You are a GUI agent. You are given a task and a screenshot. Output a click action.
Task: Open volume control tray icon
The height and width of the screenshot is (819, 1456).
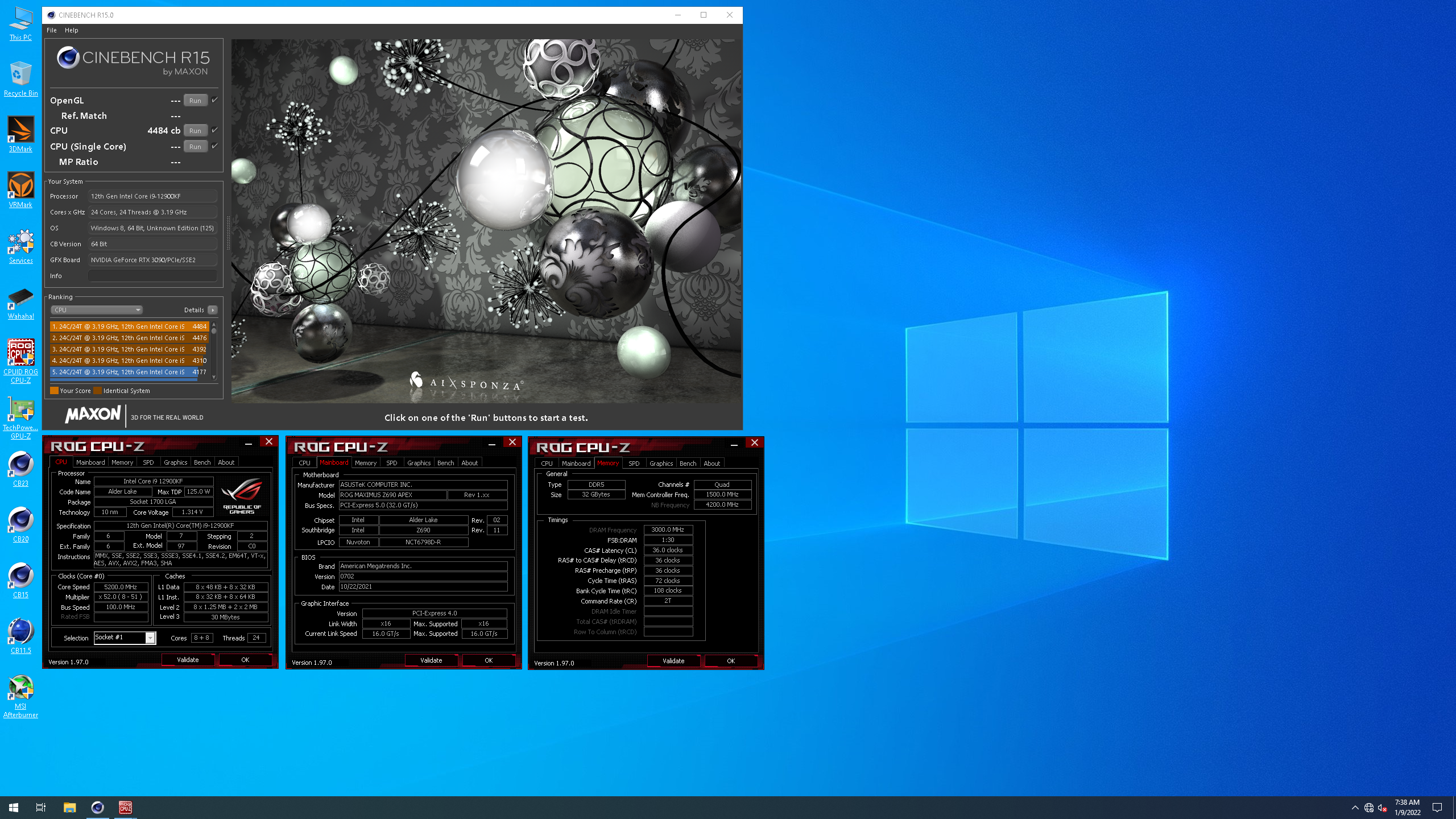(1383, 808)
